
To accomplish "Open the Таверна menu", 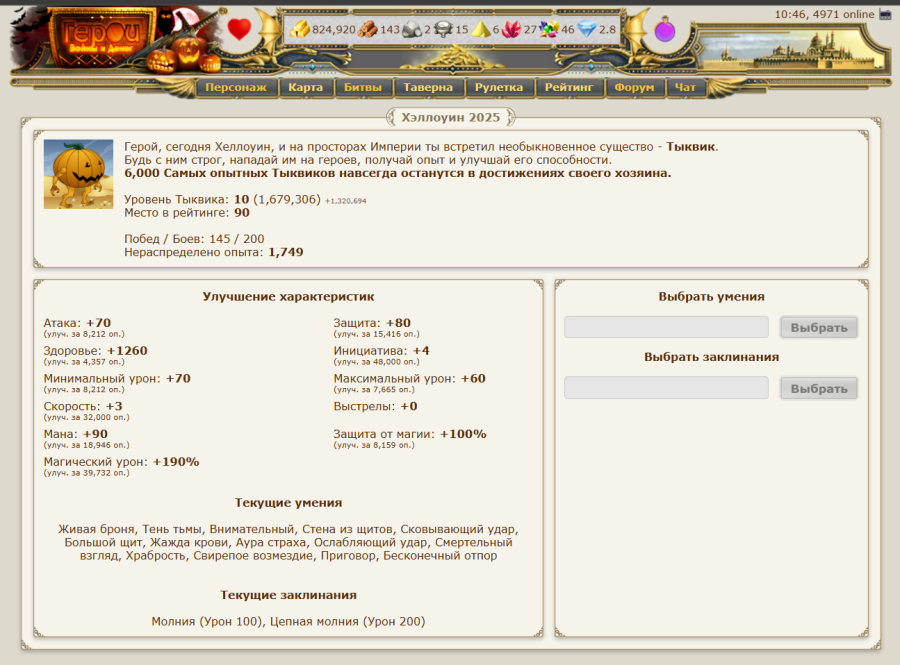I will [428, 88].
